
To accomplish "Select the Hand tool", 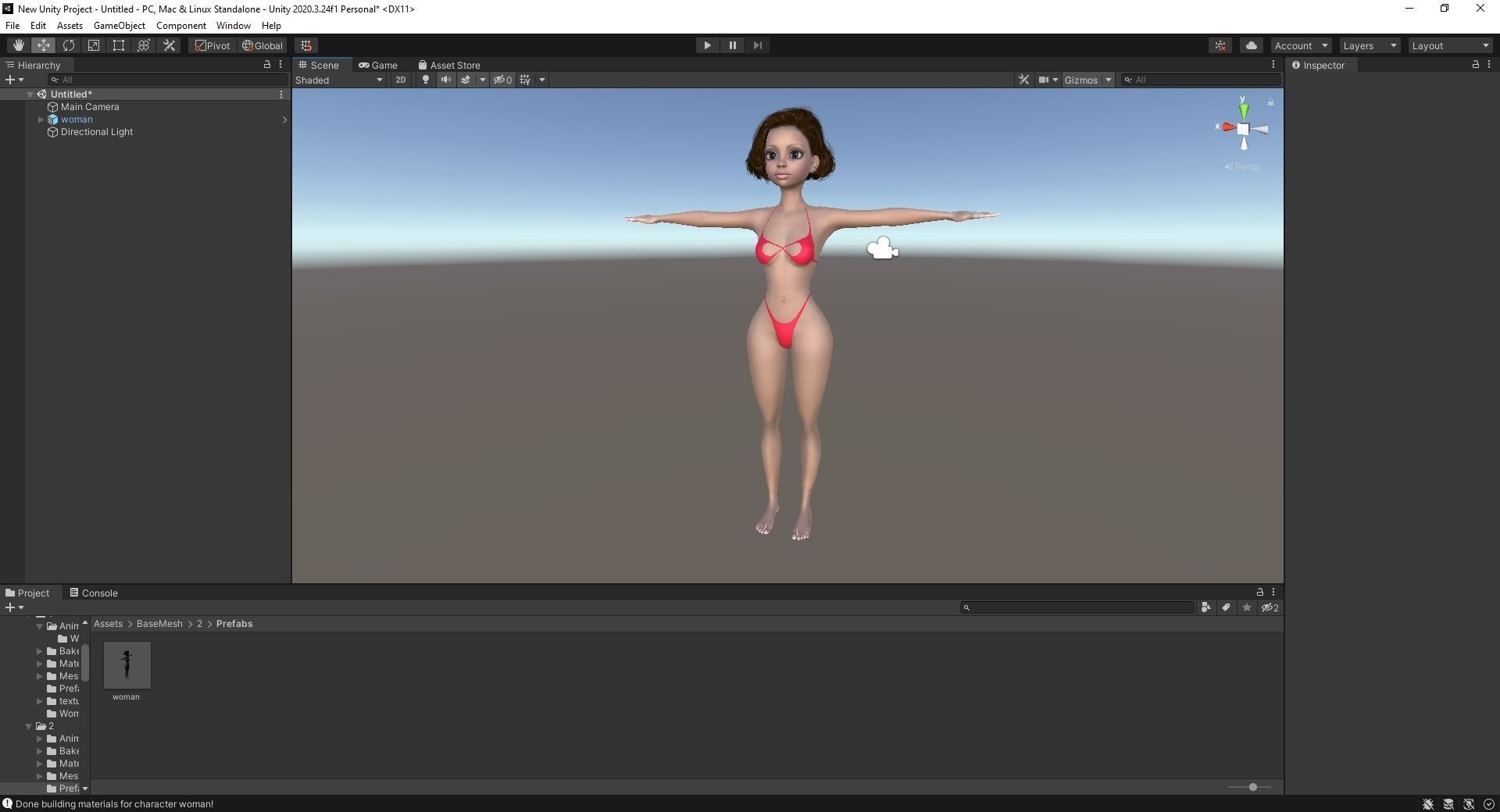I will tap(18, 45).
